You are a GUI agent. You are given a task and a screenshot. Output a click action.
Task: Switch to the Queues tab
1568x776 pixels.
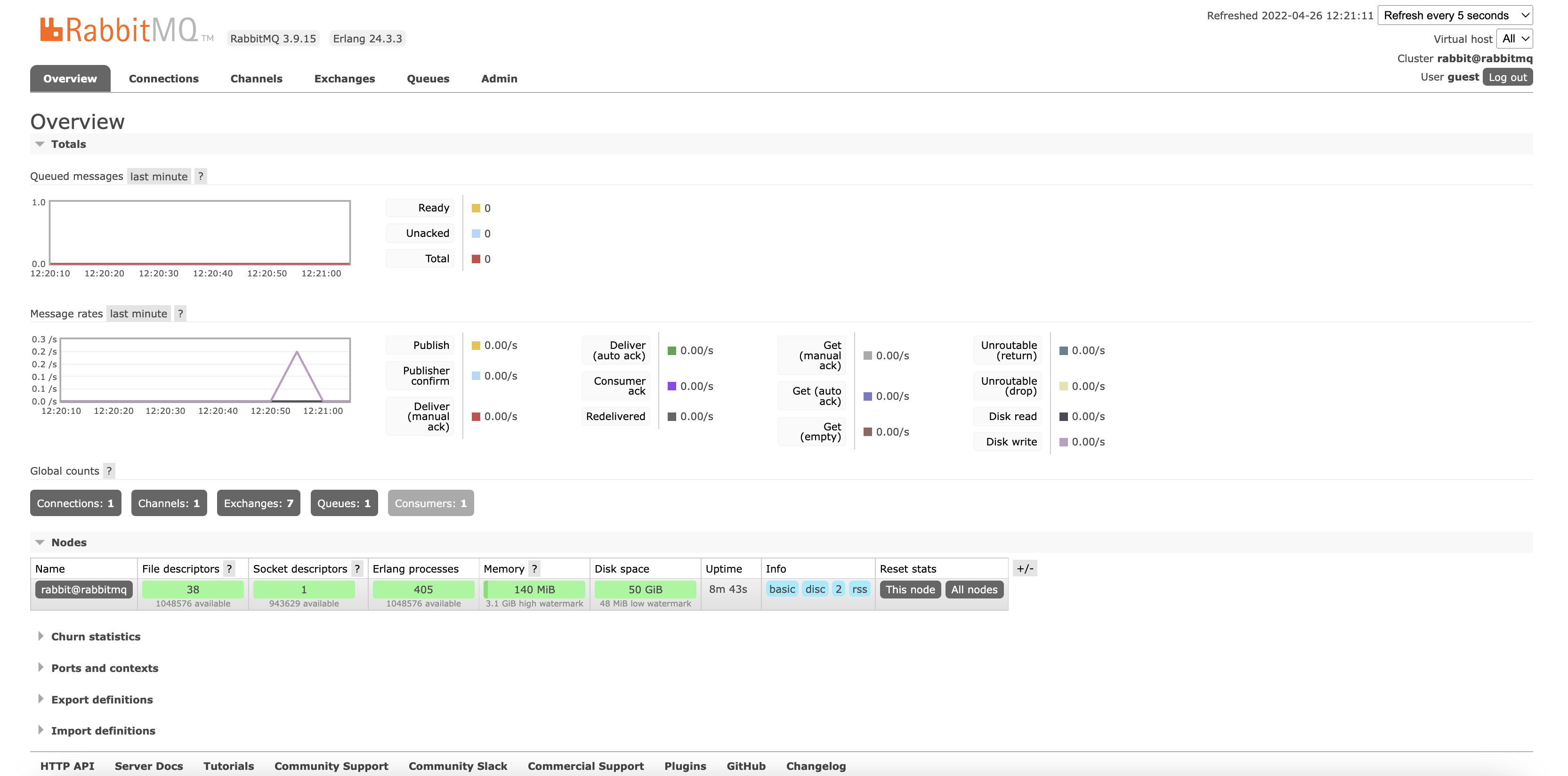point(428,79)
